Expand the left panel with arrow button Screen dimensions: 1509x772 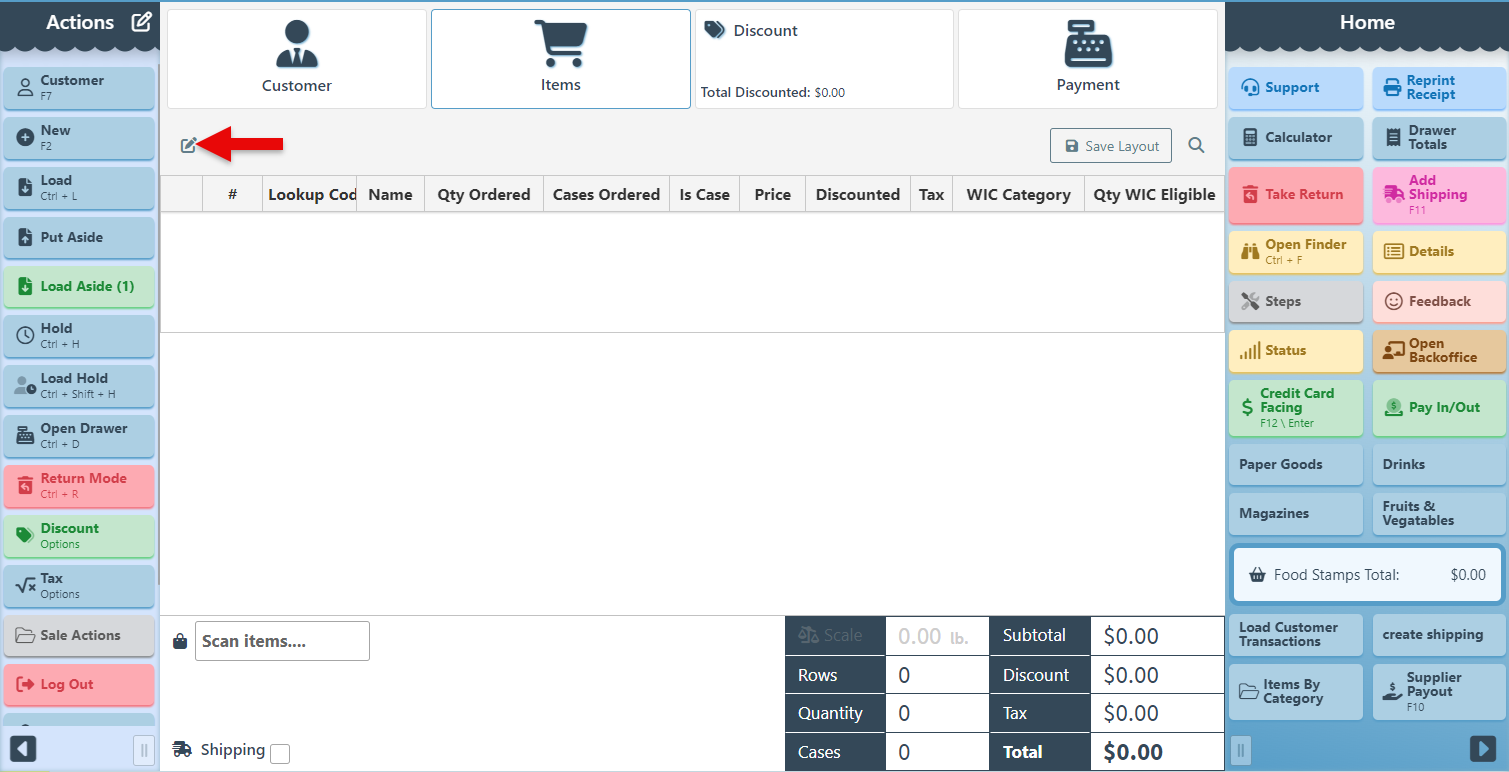pyautogui.click(x=23, y=748)
